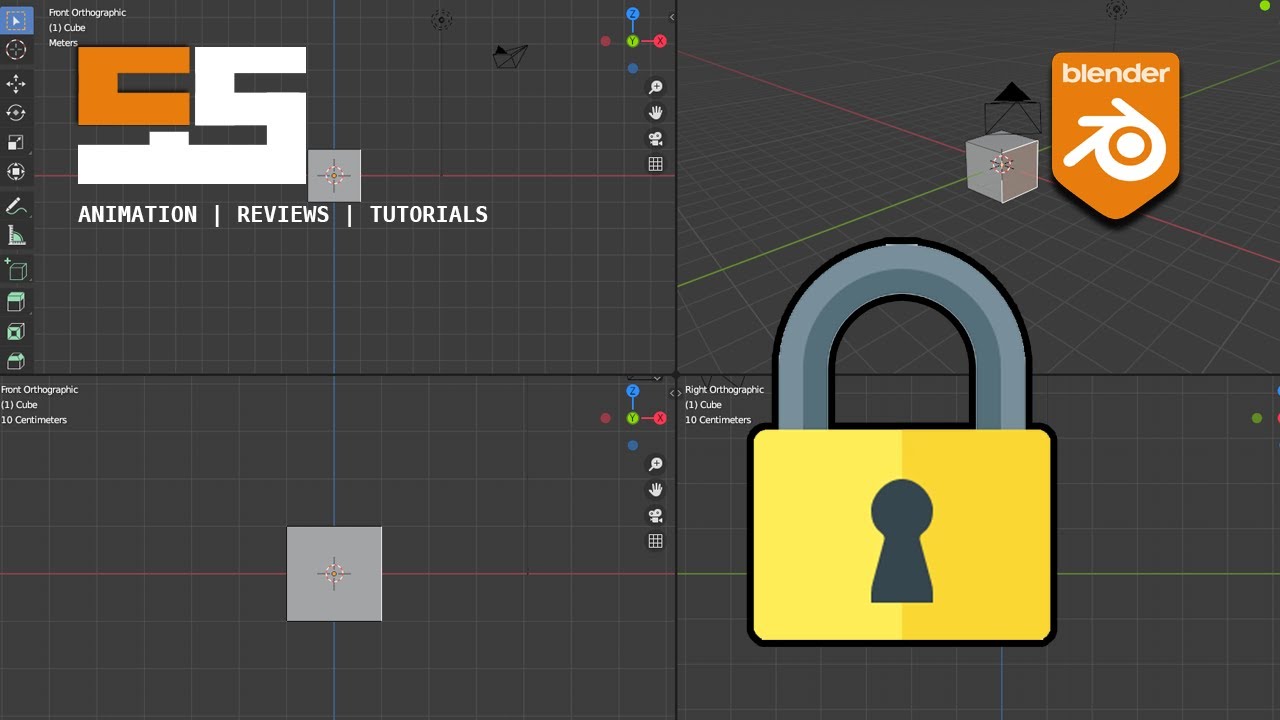Image resolution: width=1280 pixels, height=720 pixels.
Task: Activate the Scale tool
Action: [x=16, y=143]
